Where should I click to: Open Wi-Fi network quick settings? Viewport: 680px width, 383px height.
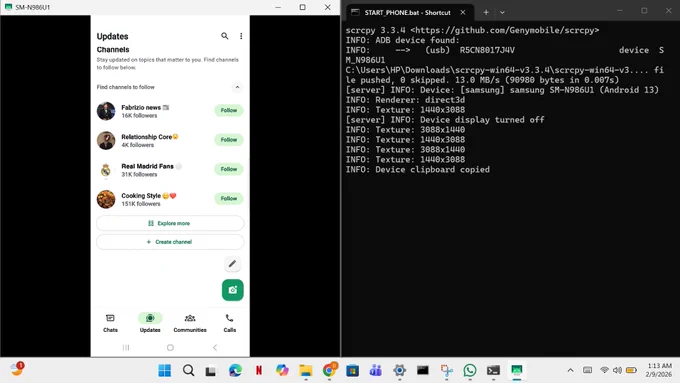point(604,370)
